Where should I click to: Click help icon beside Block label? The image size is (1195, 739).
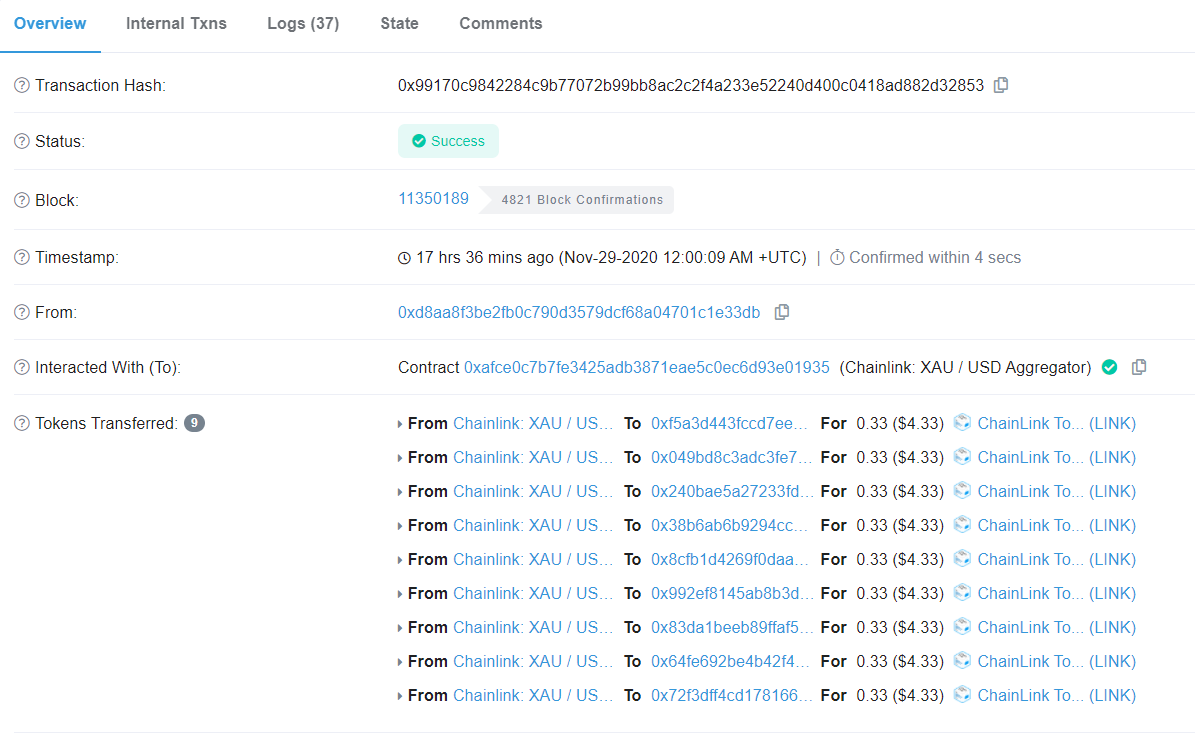coord(22,200)
